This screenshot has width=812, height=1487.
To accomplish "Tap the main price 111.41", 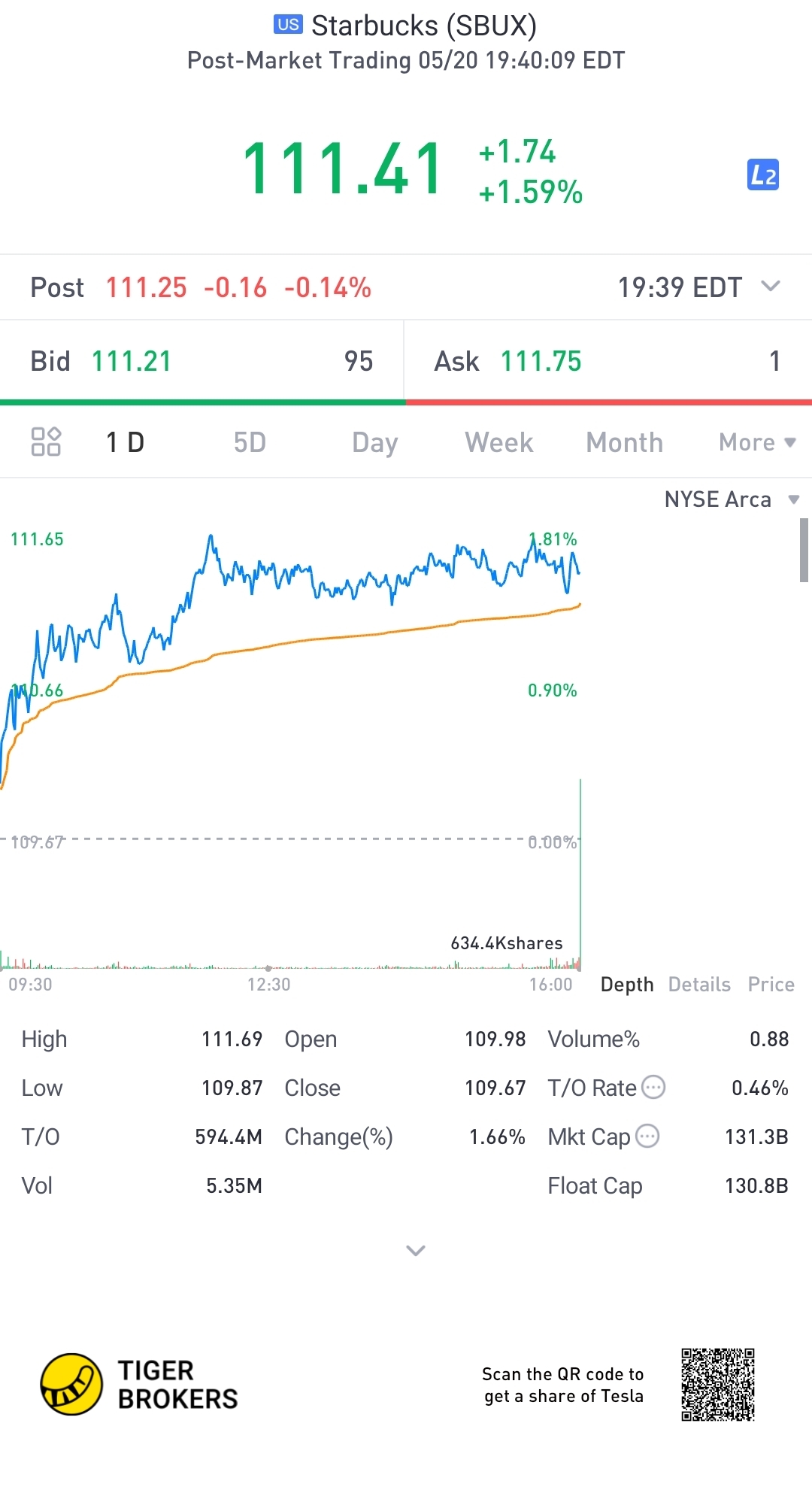I will coord(343,170).
